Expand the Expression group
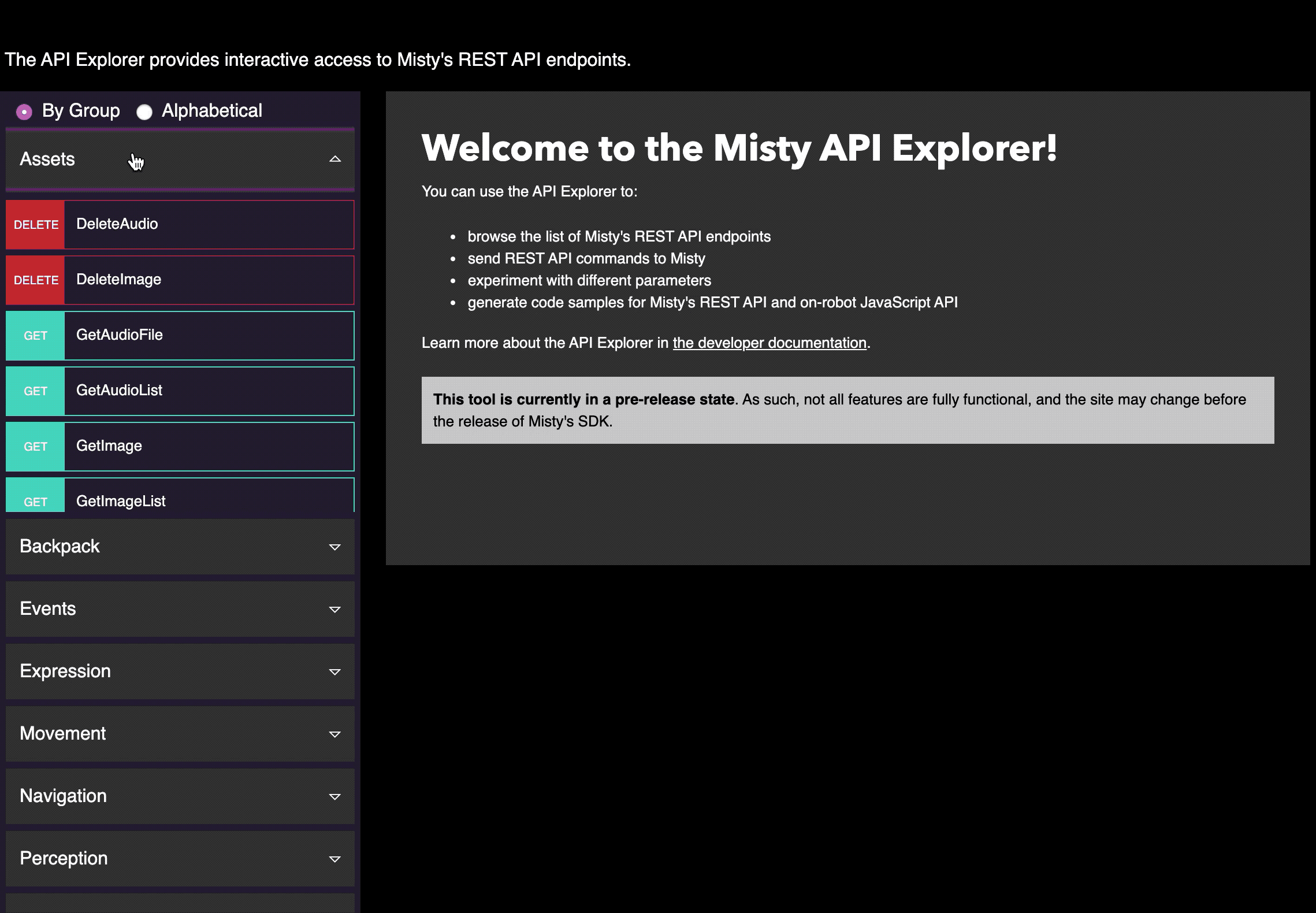Screen dimensions: 1316x913 tap(179, 671)
